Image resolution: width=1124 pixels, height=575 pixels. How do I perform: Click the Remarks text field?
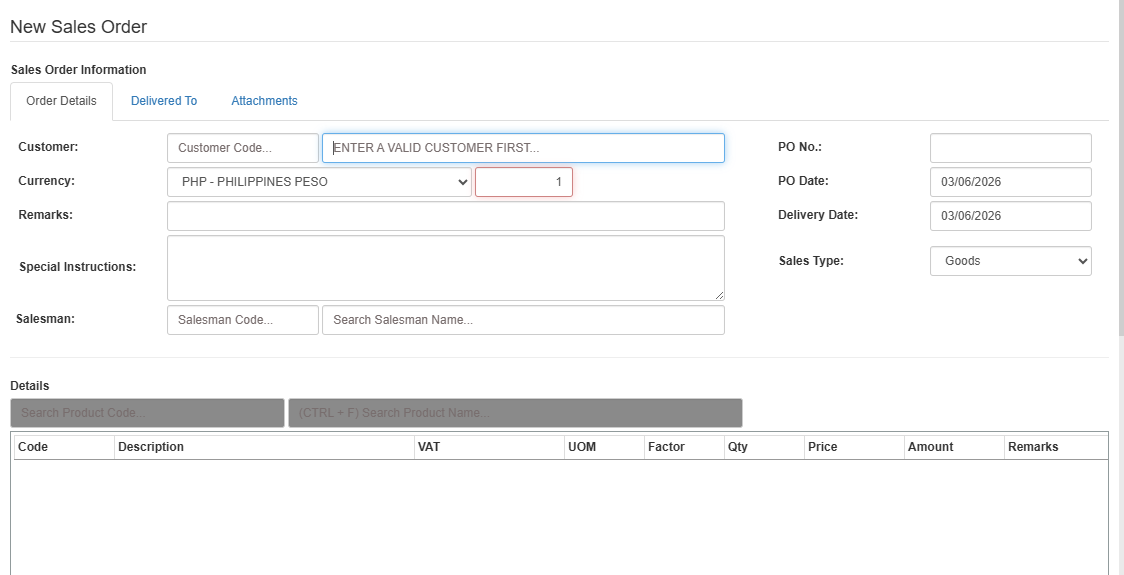pyautogui.click(x=445, y=216)
